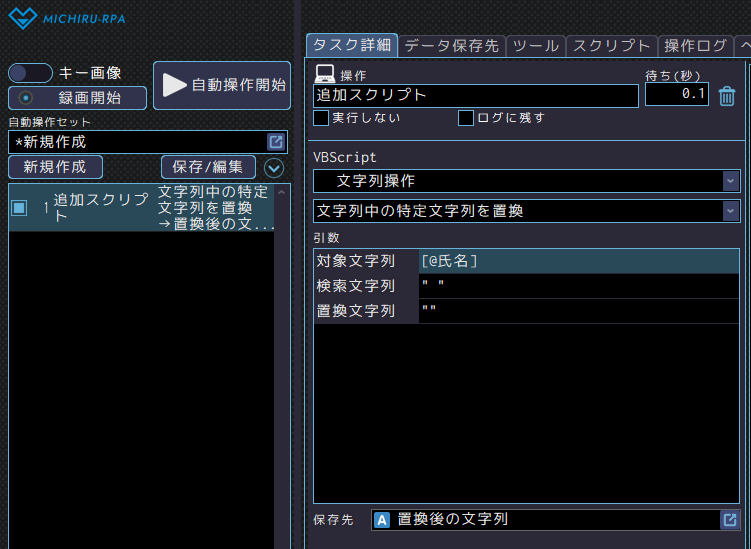The height and width of the screenshot is (549, 751).
Task: Click the open icon in 保存先 field
Action: 730,520
